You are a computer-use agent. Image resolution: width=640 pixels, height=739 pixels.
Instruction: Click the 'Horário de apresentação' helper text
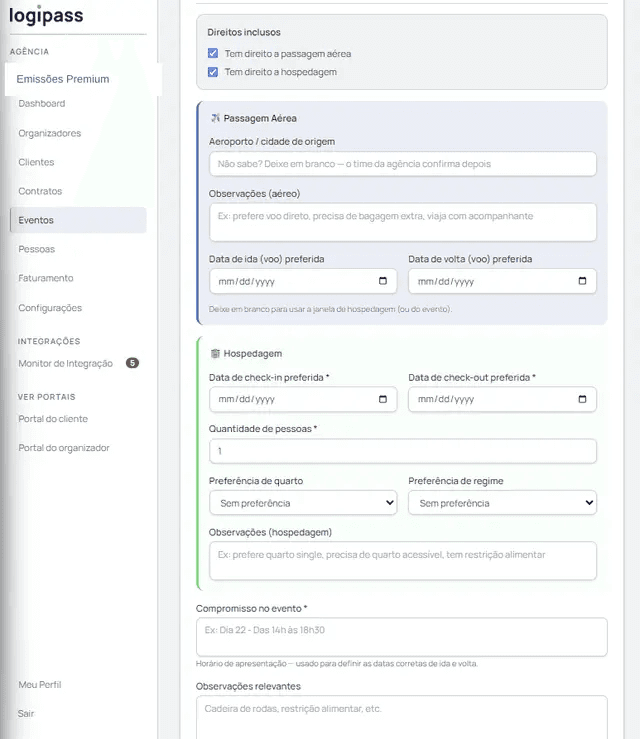point(337,664)
